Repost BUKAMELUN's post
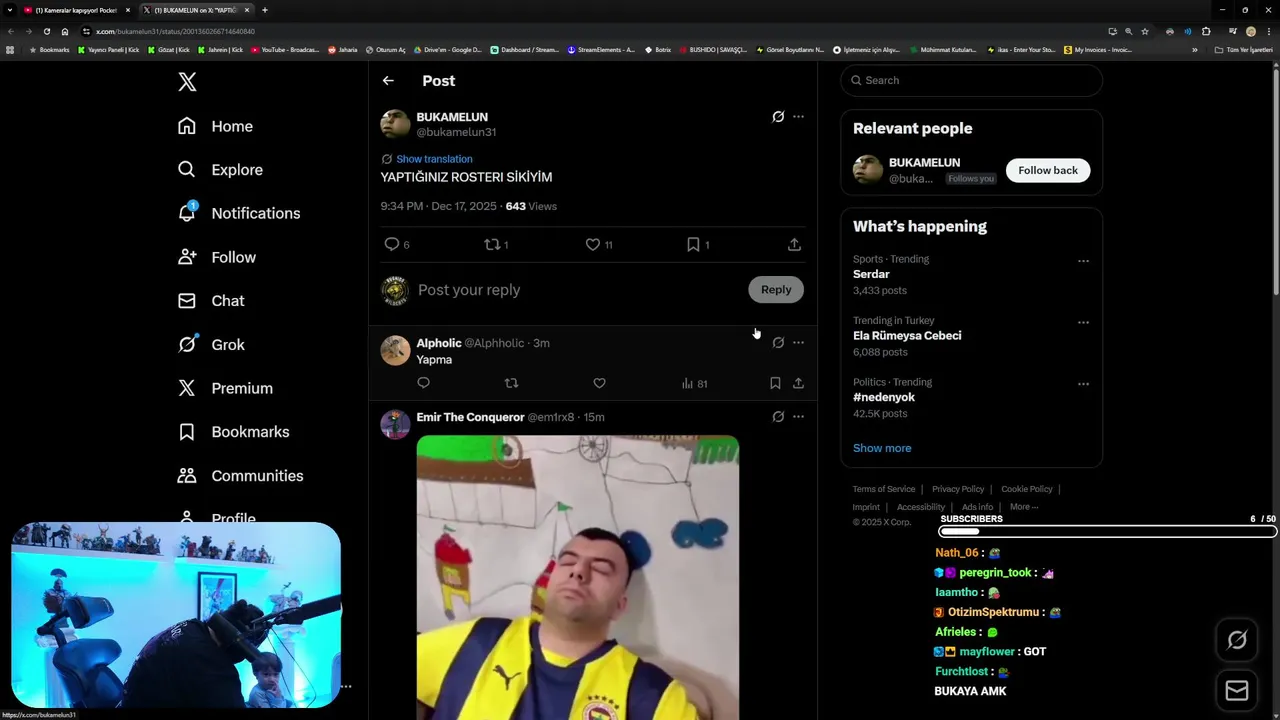 coord(496,244)
